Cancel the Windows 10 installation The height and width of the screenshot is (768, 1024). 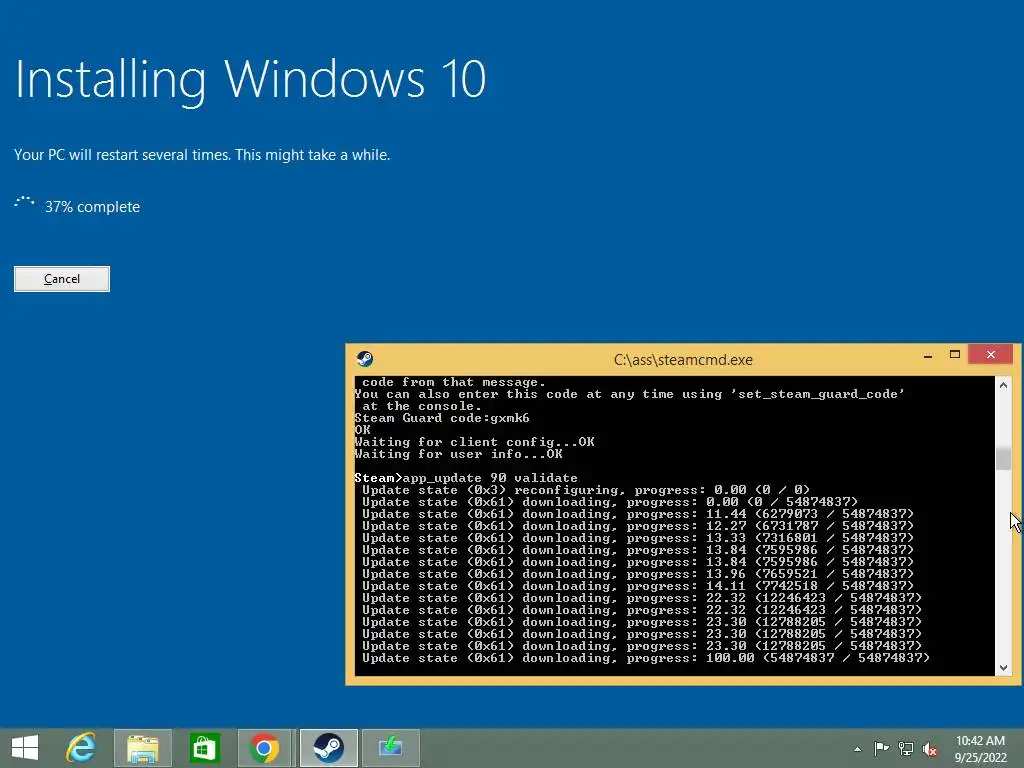point(62,279)
